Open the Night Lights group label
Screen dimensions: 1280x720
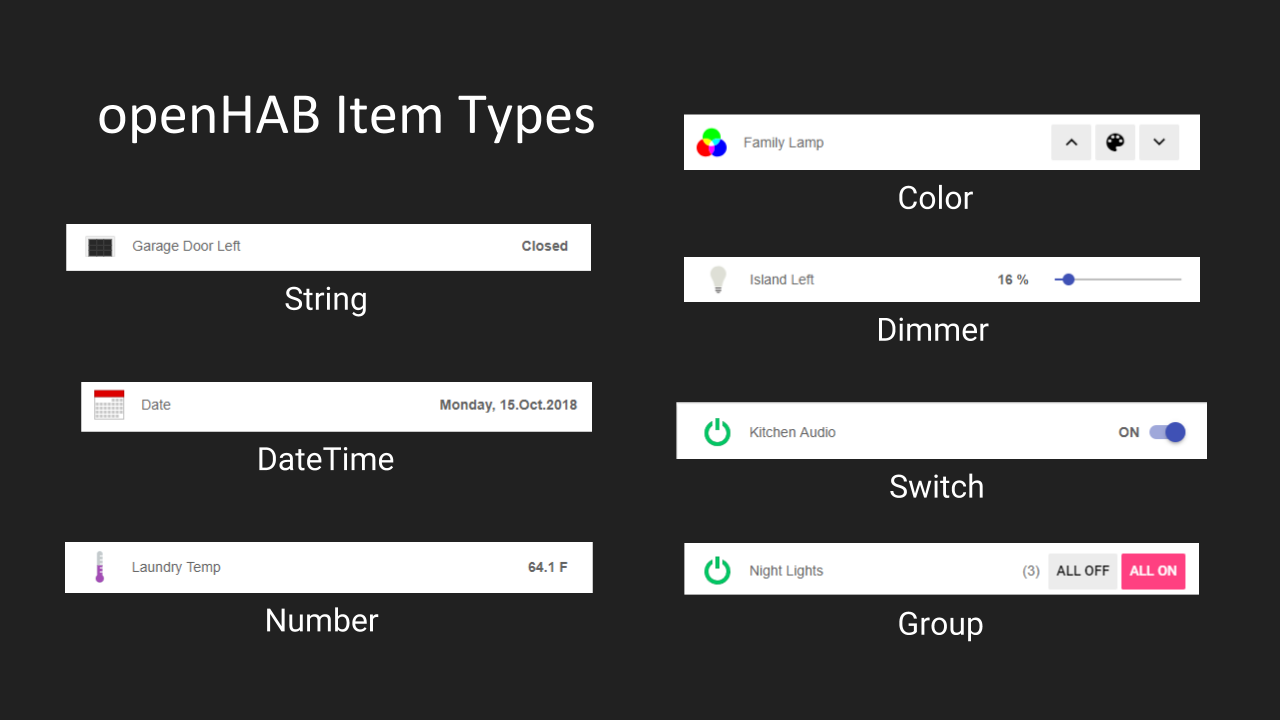click(x=786, y=571)
